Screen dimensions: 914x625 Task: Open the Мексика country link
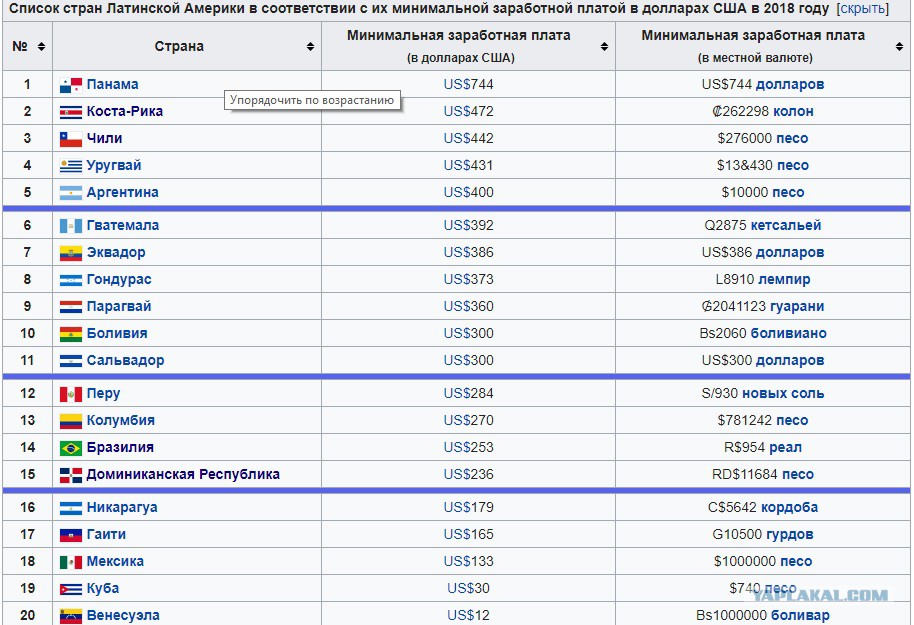115,561
